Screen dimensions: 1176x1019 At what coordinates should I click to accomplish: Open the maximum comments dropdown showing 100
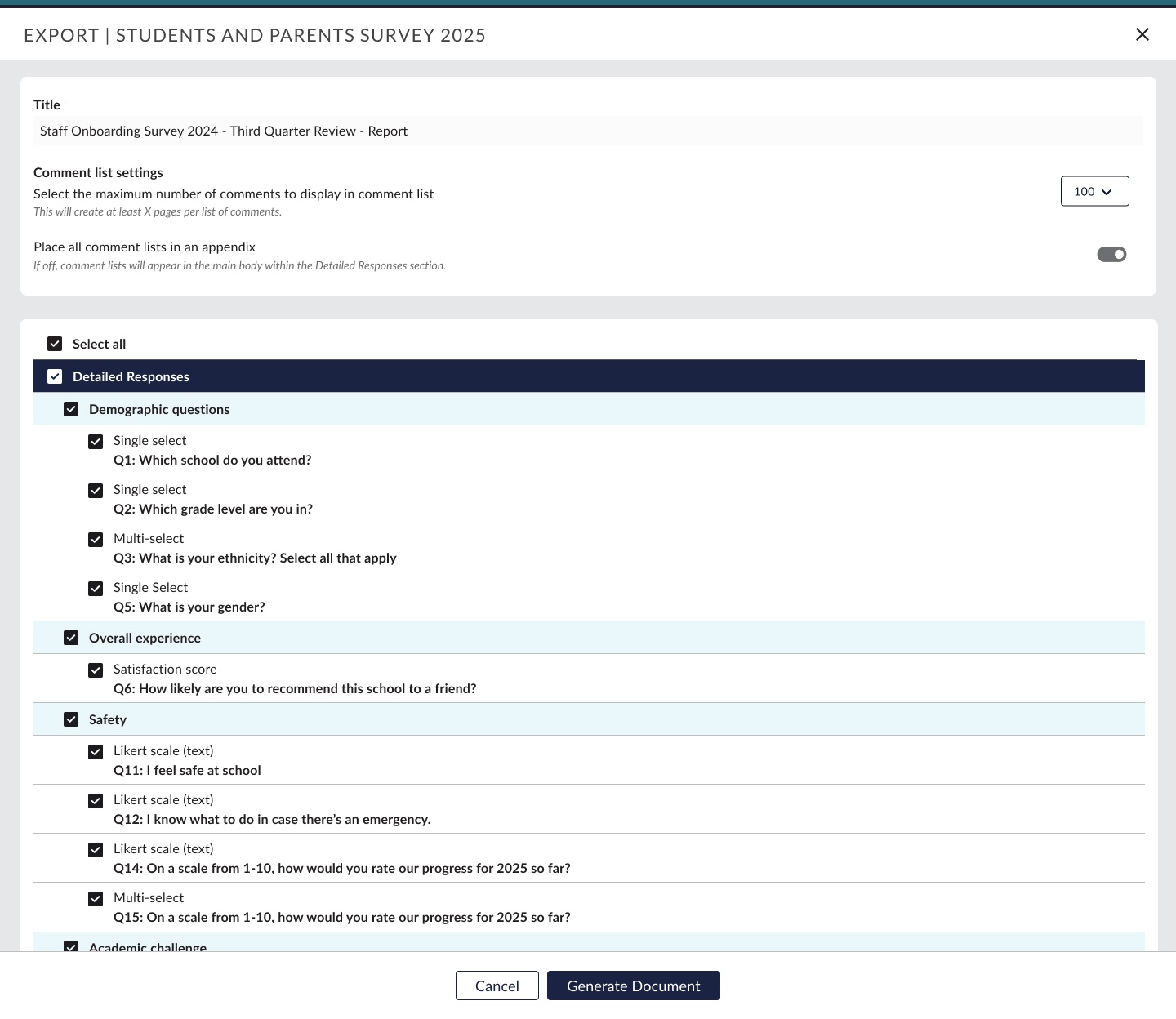pyautogui.click(x=1094, y=191)
